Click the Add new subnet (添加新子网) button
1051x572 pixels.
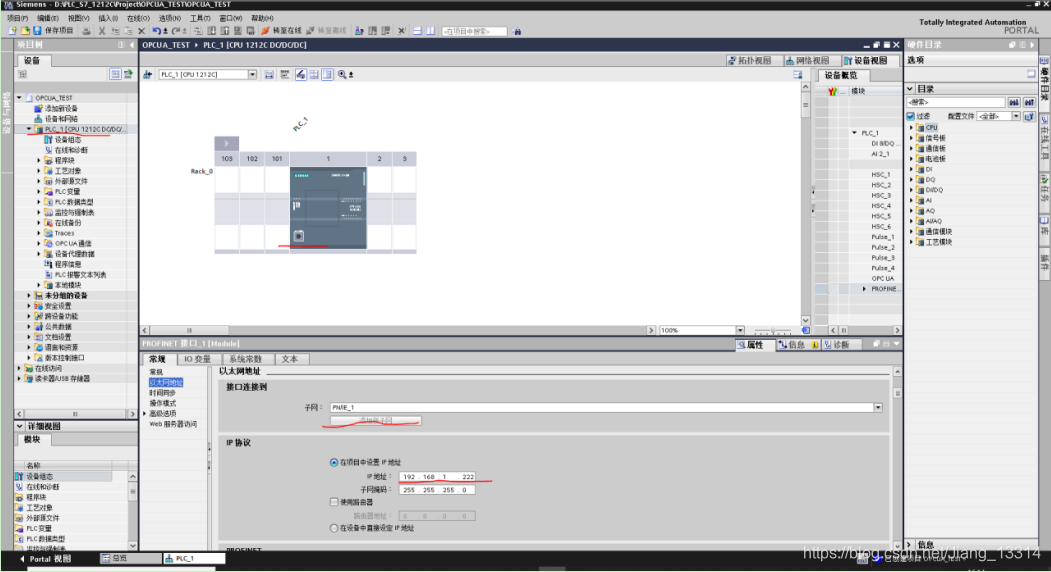click(375, 420)
